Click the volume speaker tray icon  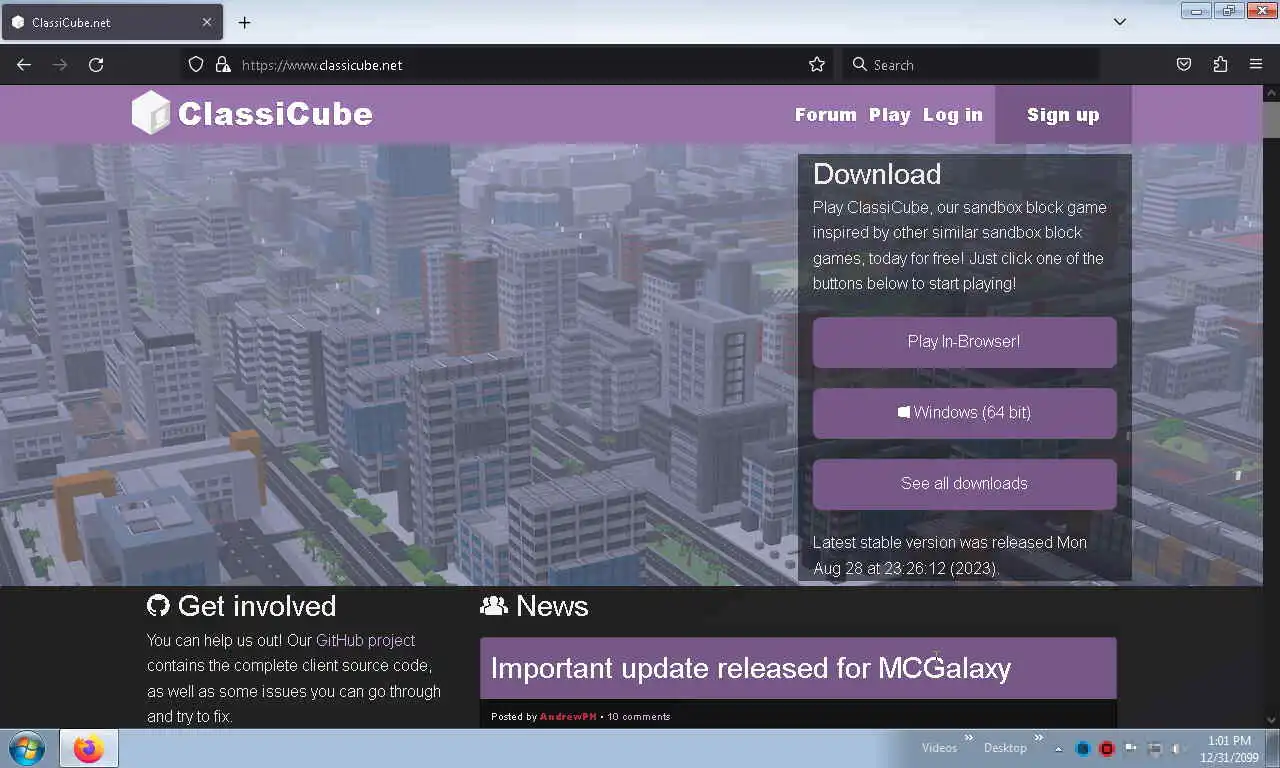pyautogui.click(x=1178, y=749)
